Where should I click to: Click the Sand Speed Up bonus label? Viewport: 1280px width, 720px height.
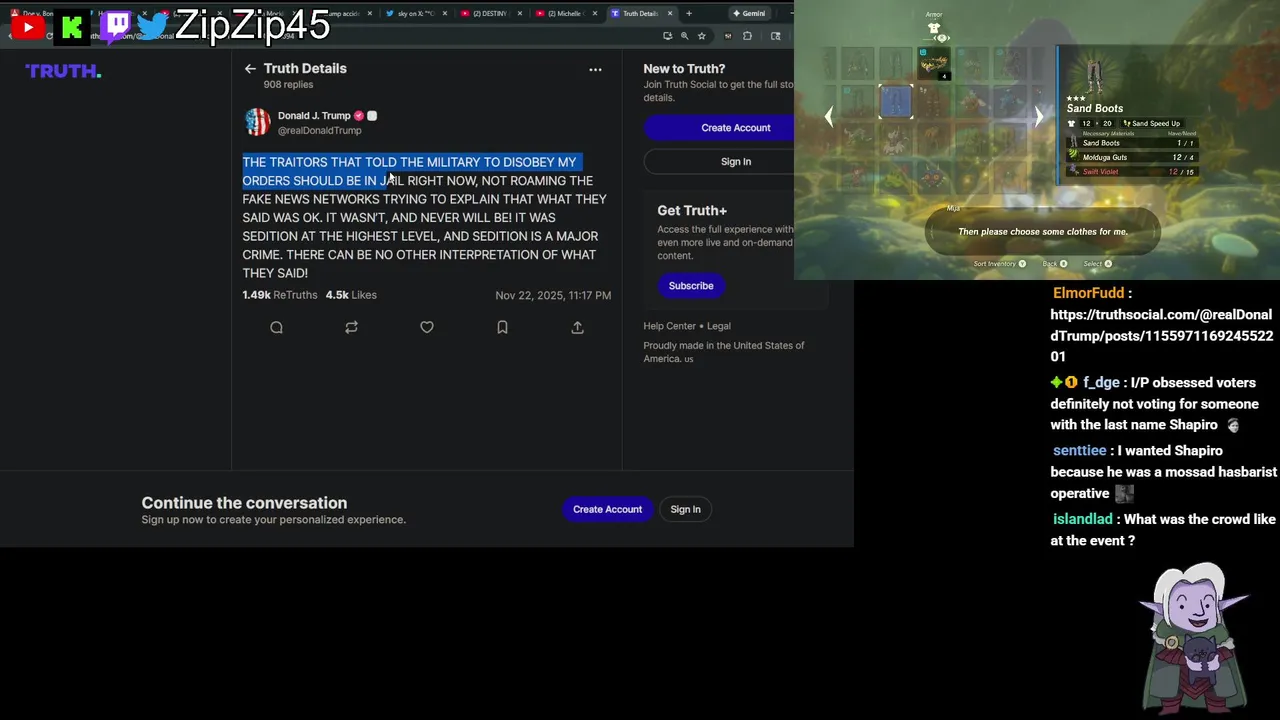pyautogui.click(x=1152, y=123)
